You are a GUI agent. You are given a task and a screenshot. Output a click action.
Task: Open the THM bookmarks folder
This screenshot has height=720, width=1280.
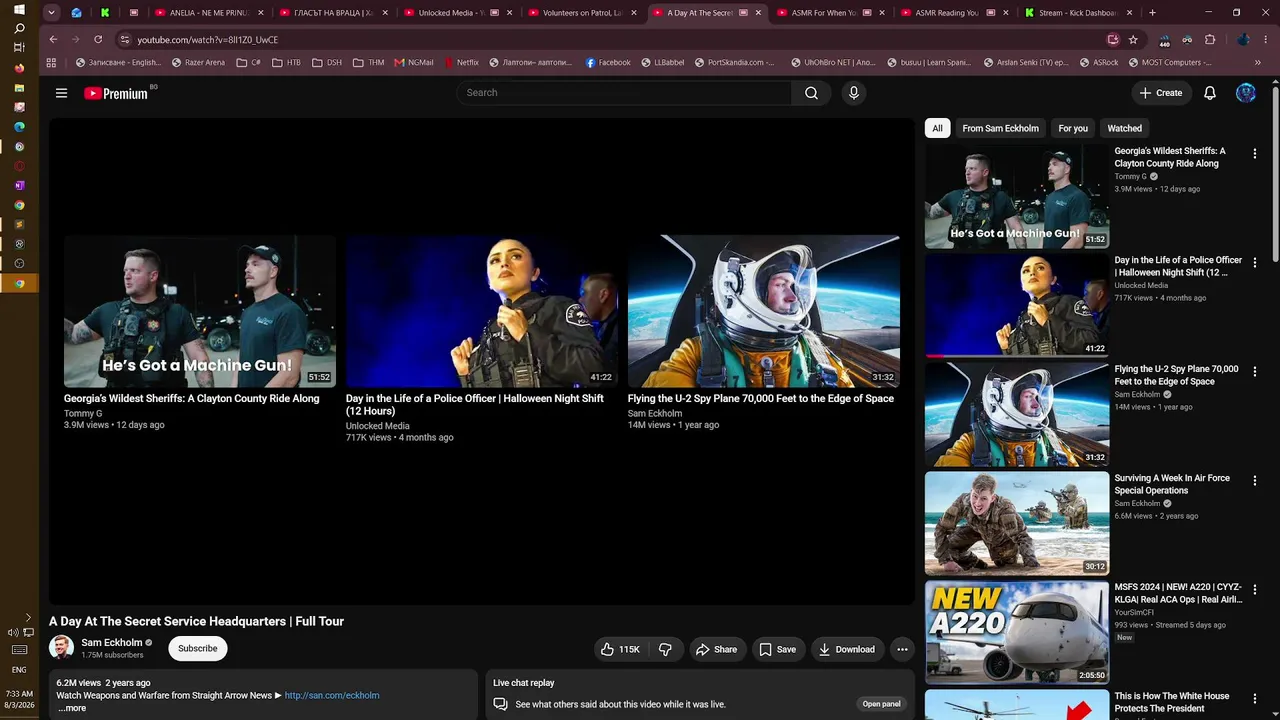click(367, 62)
